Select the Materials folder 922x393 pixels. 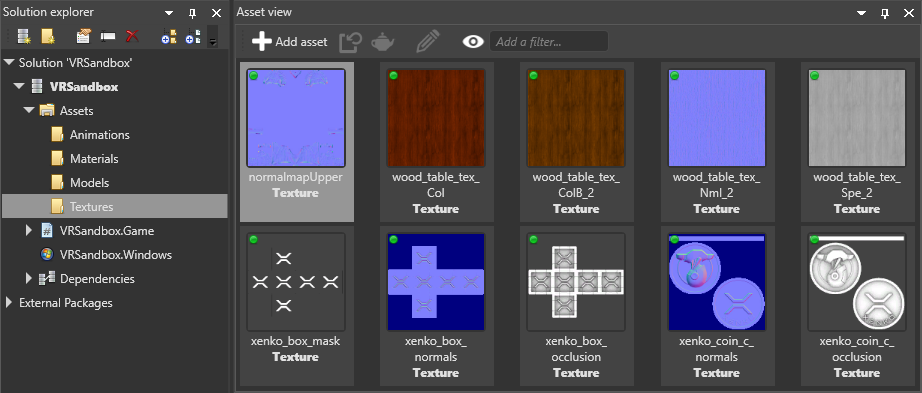point(94,159)
